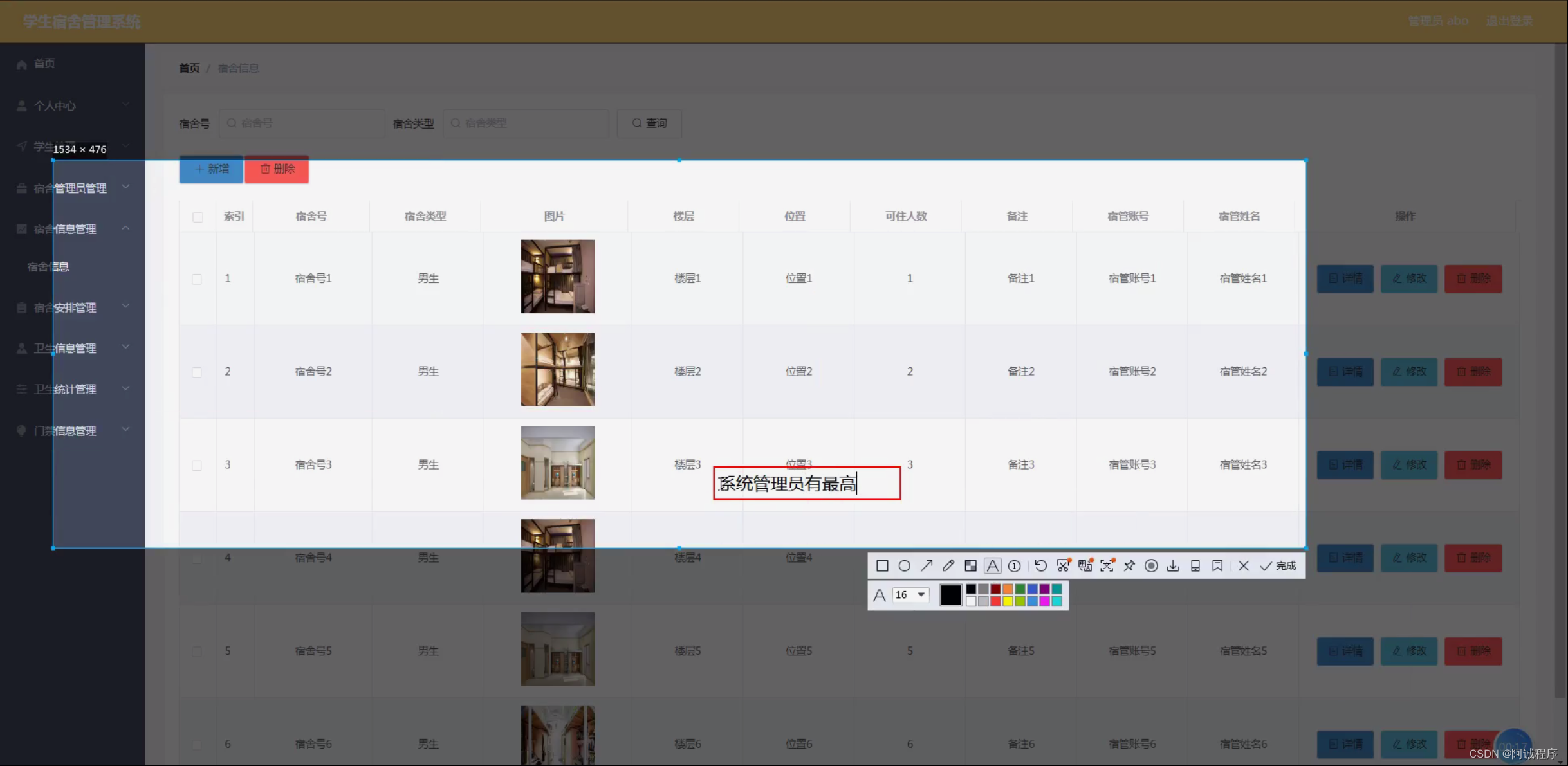Image resolution: width=1568 pixels, height=766 pixels.
Task: Select the ellipse annotation tool
Action: tap(905, 565)
